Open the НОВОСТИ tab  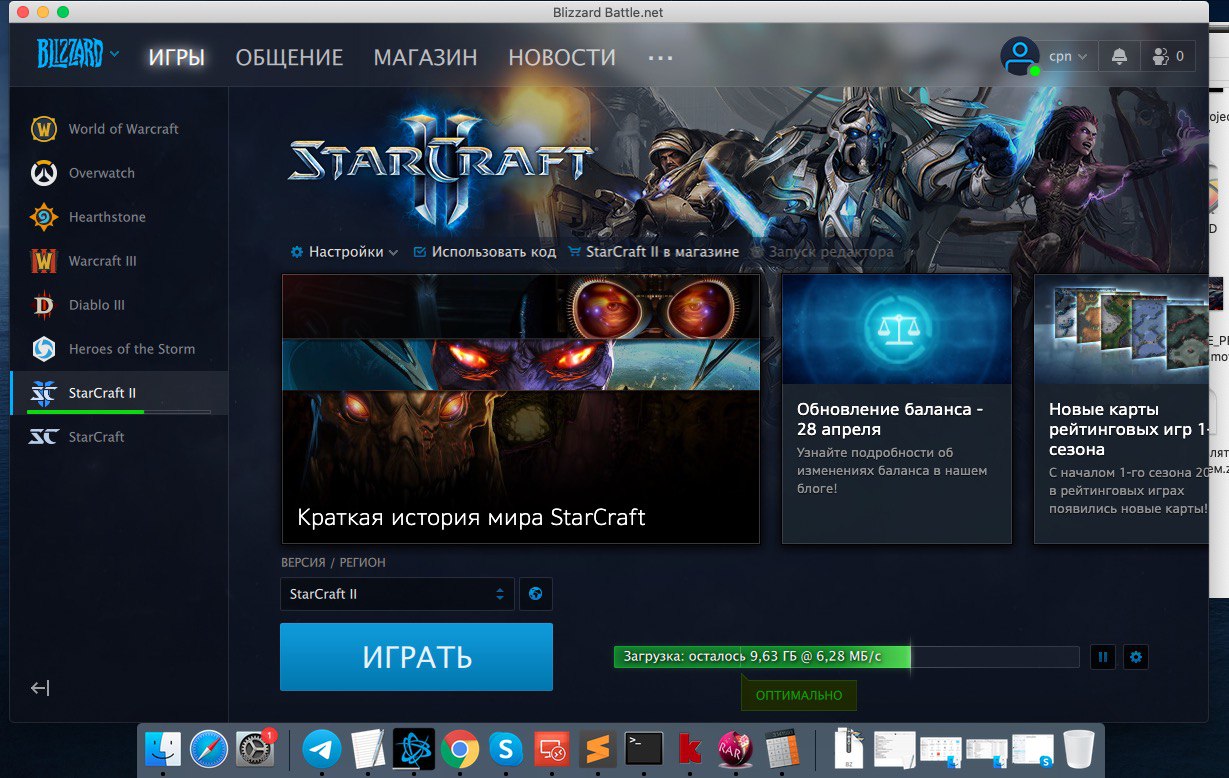point(562,57)
